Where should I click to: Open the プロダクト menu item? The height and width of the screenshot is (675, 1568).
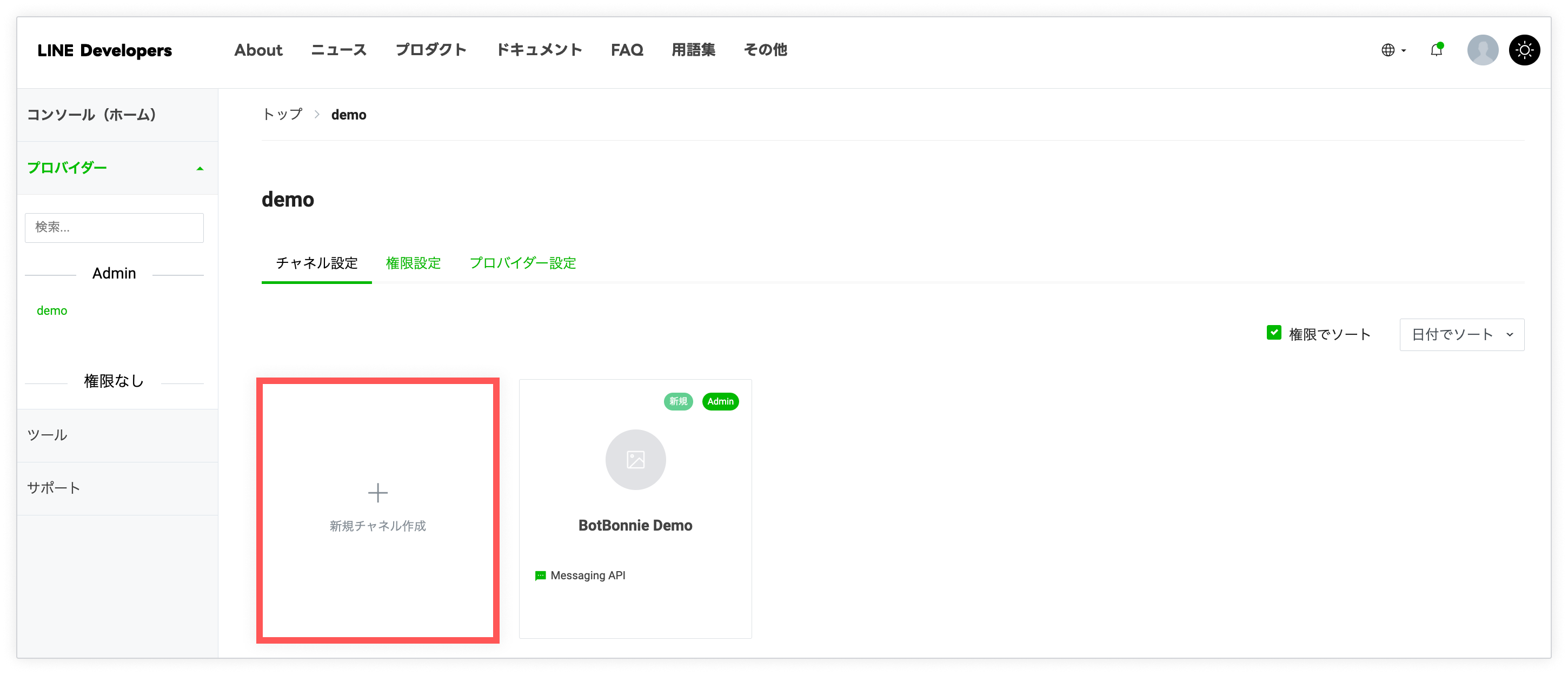pyautogui.click(x=431, y=50)
